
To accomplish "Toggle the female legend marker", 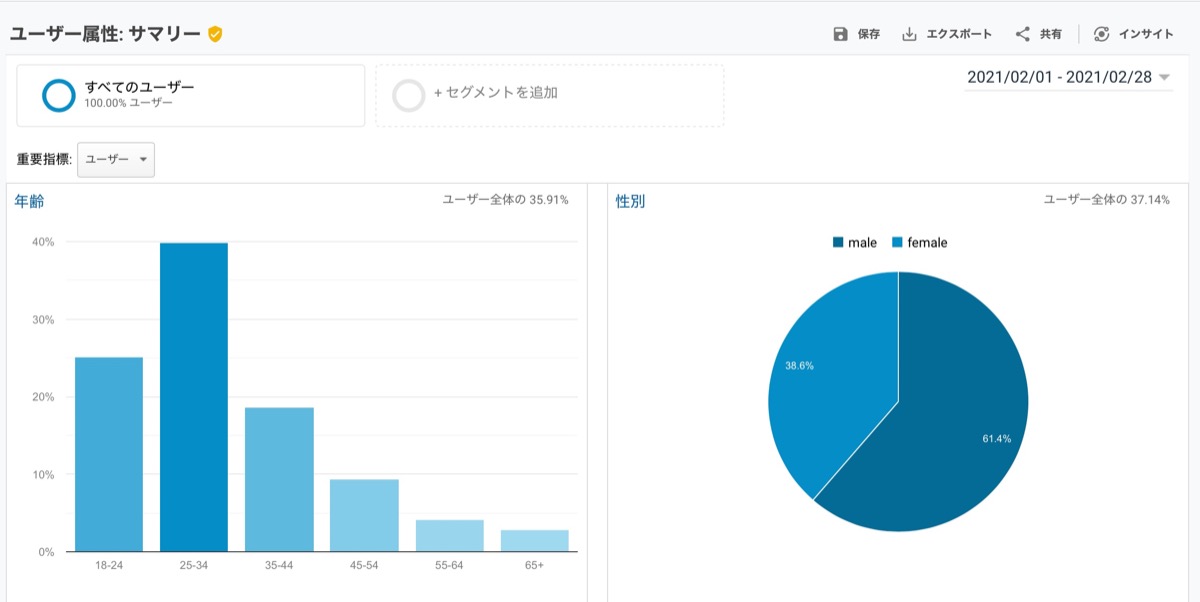I will coord(897,243).
